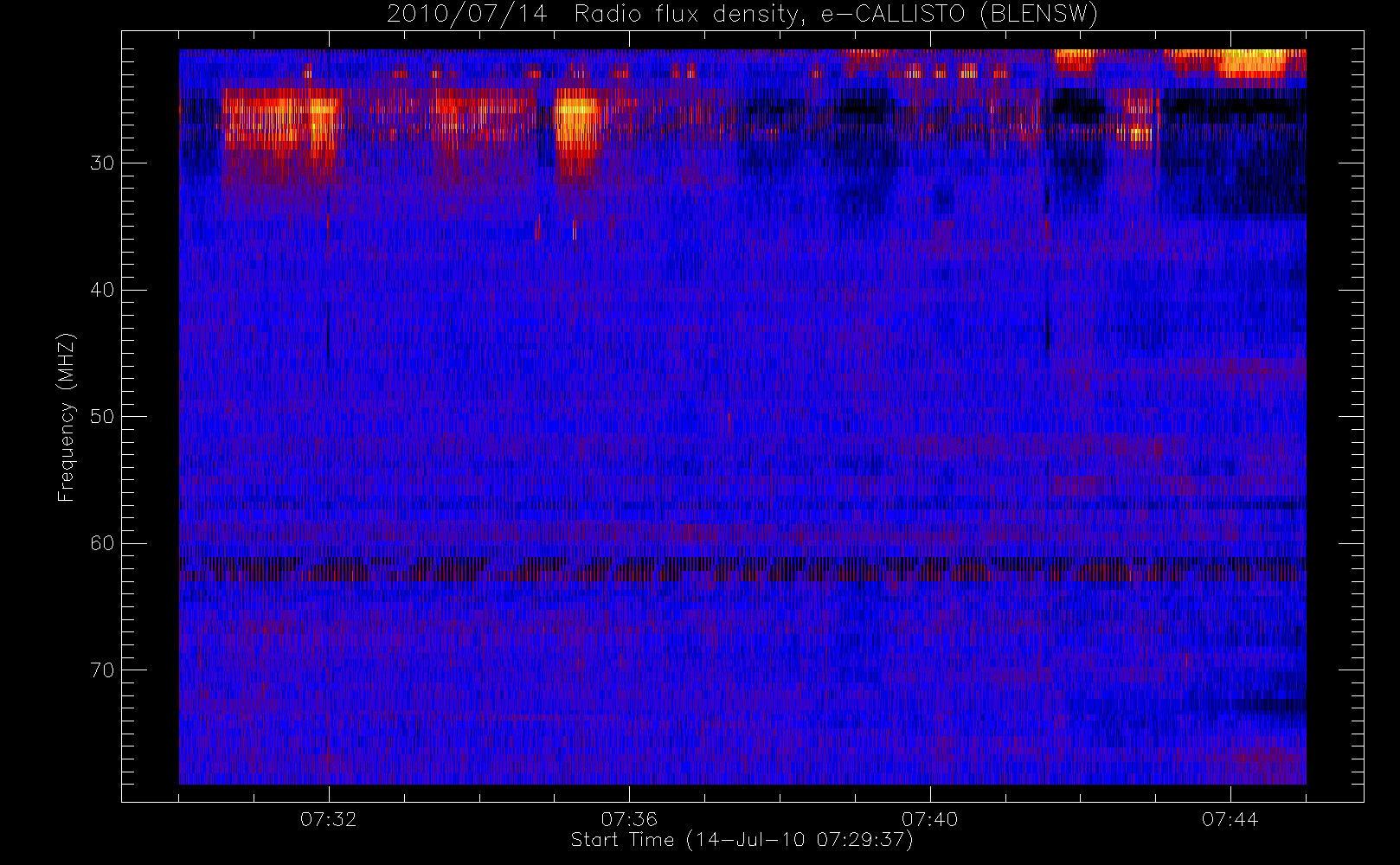Click the '07:32' time tick label
Screen dimensions: 1400x865
click(329, 819)
